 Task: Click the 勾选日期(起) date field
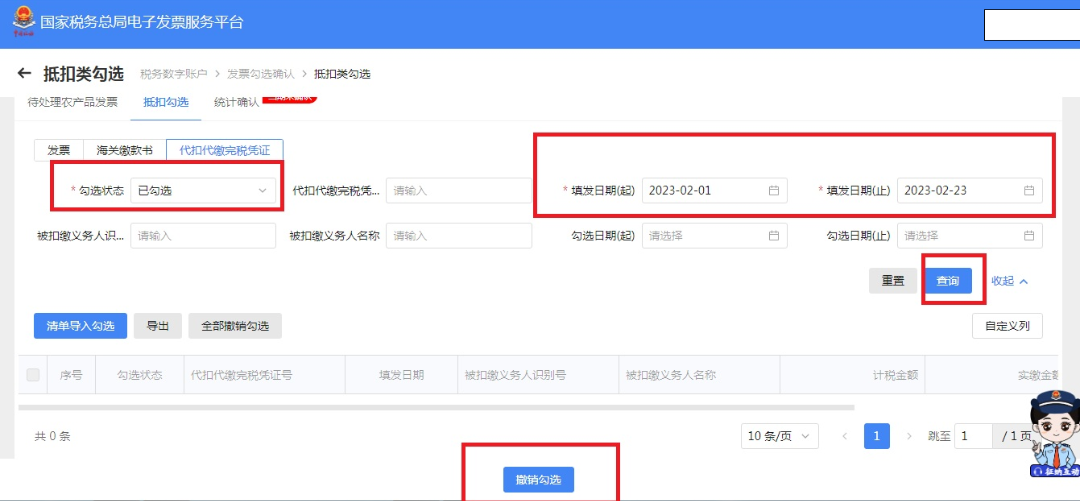(x=714, y=236)
